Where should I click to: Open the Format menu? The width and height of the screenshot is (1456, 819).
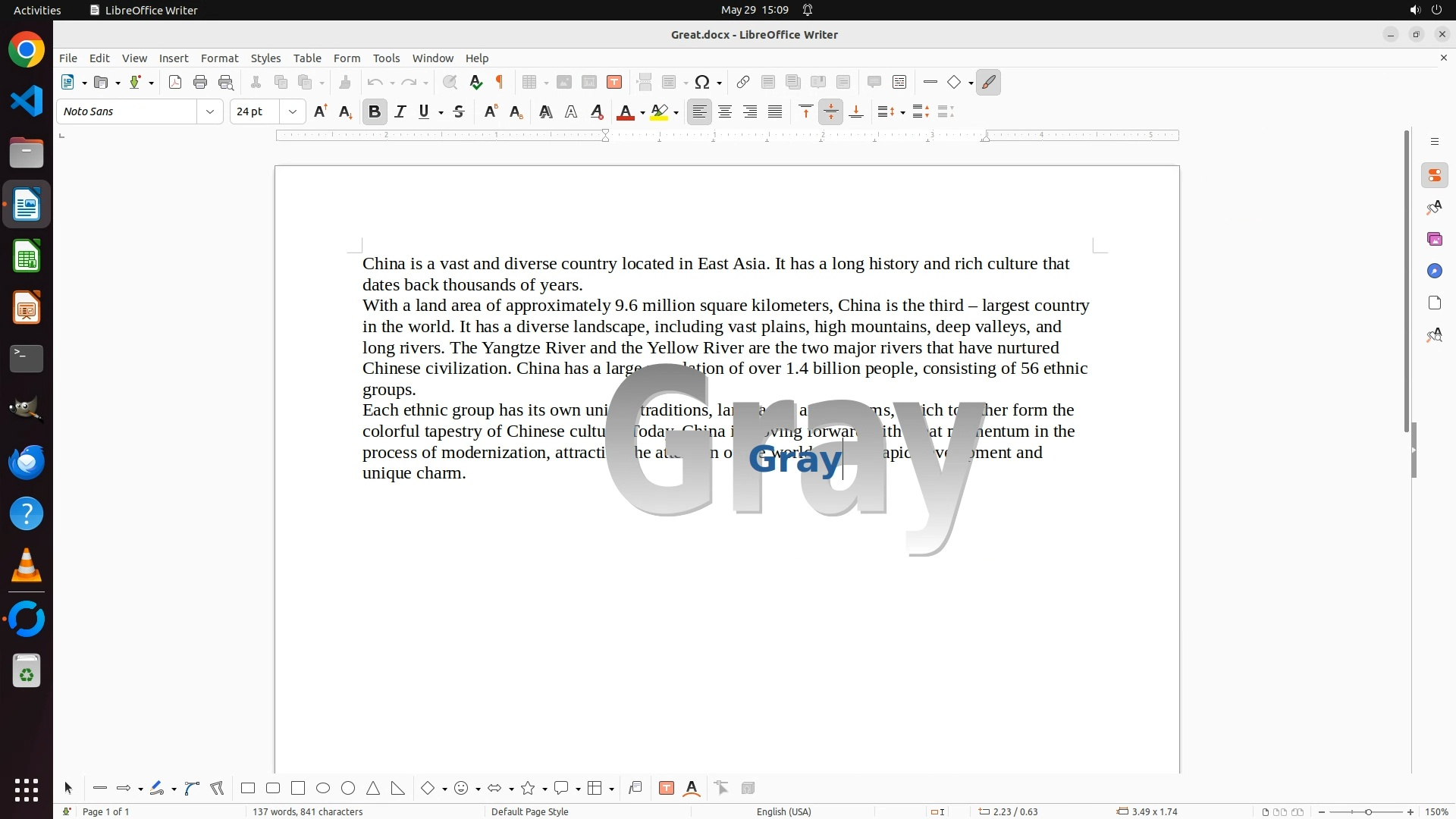point(219,58)
